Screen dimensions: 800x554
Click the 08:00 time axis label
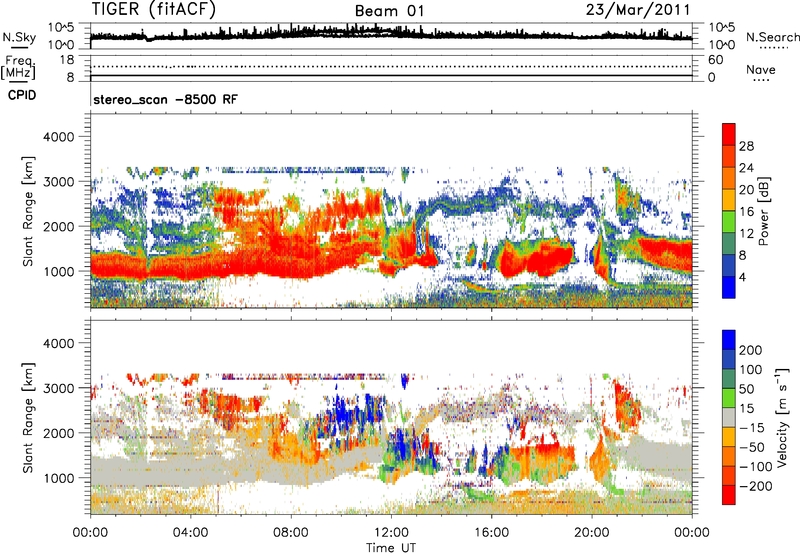click(291, 533)
